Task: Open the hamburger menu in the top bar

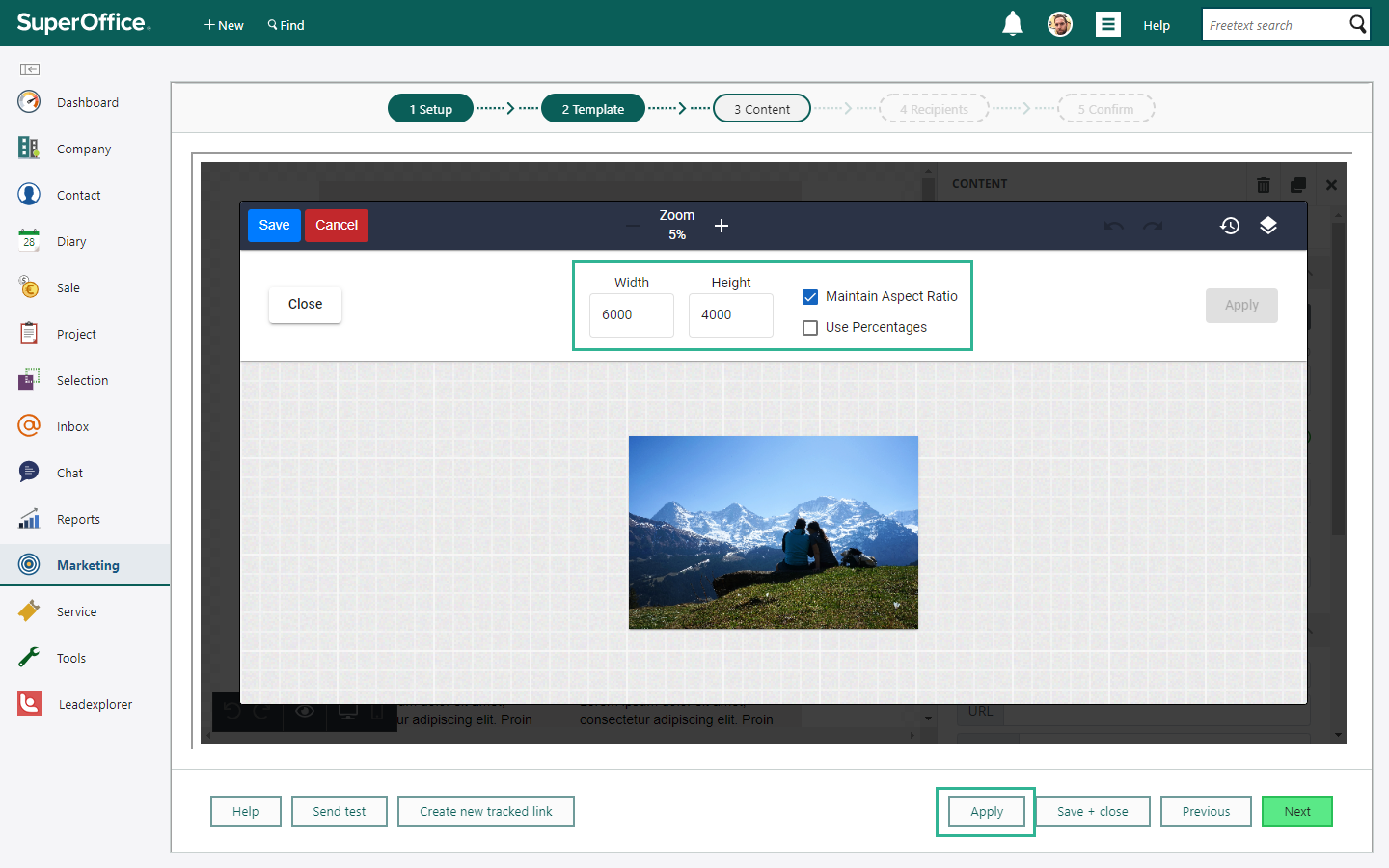Action: [x=1108, y=24]
